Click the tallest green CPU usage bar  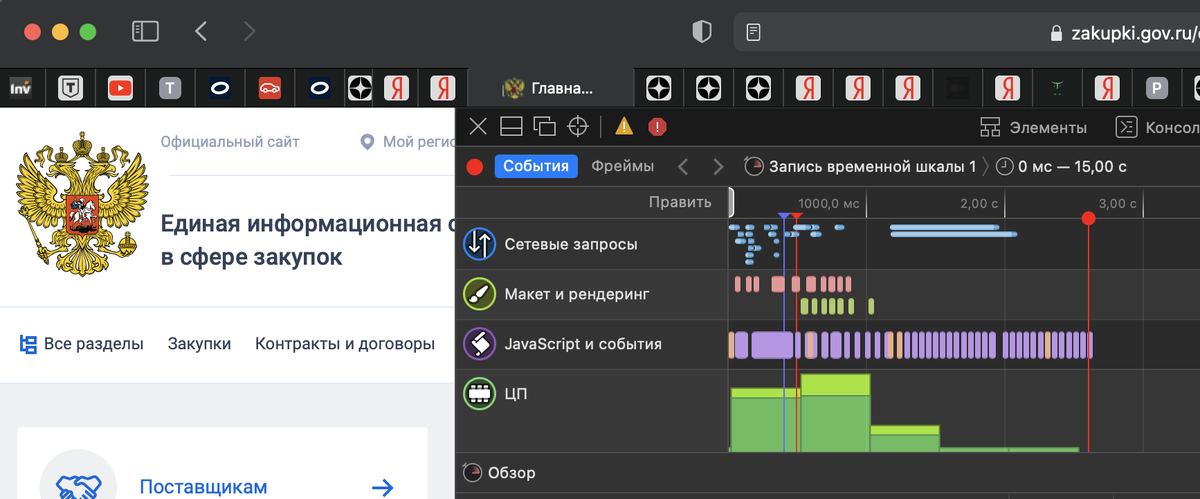click(x=835, y=413)
